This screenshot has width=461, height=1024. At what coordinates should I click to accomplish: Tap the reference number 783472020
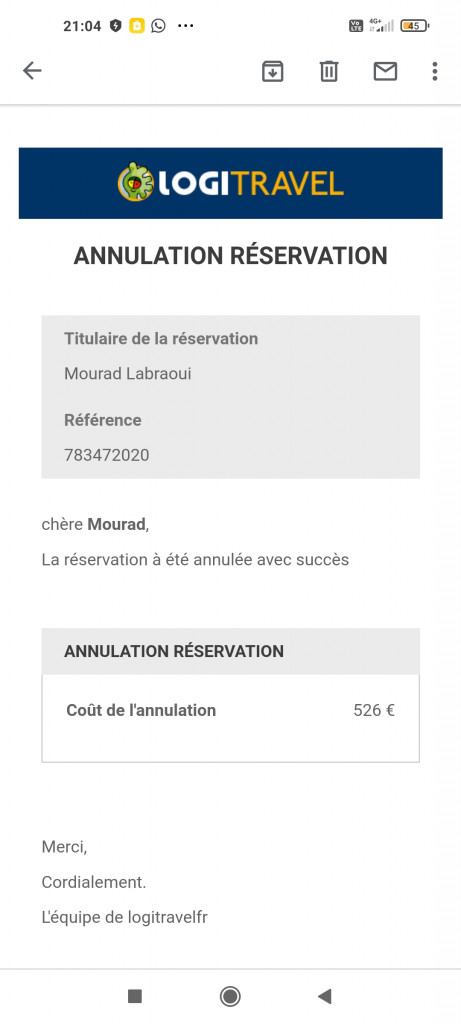106,455
